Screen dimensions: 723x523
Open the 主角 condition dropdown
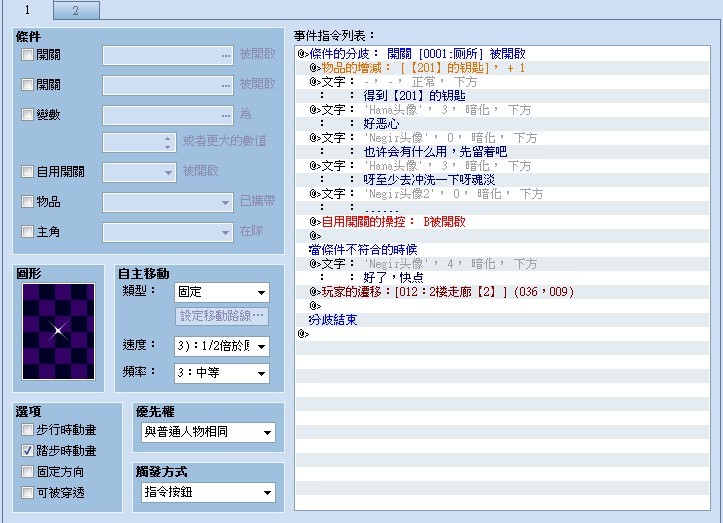(x=168, y=232)
